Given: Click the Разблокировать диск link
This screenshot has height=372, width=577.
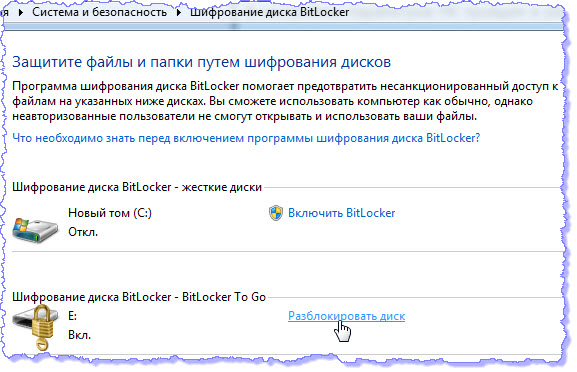Looking at the screenshot, I should click(x=346, y=316).
